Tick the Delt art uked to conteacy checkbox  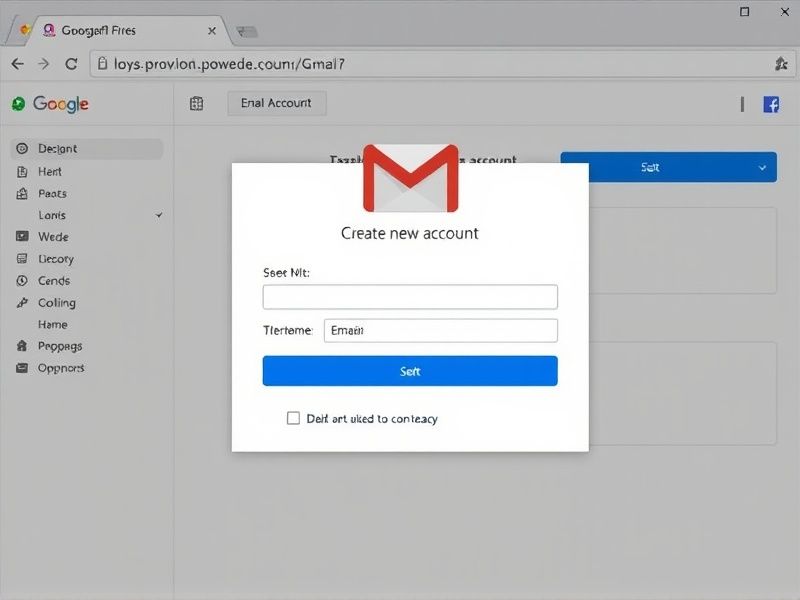(x=293, y=418)
